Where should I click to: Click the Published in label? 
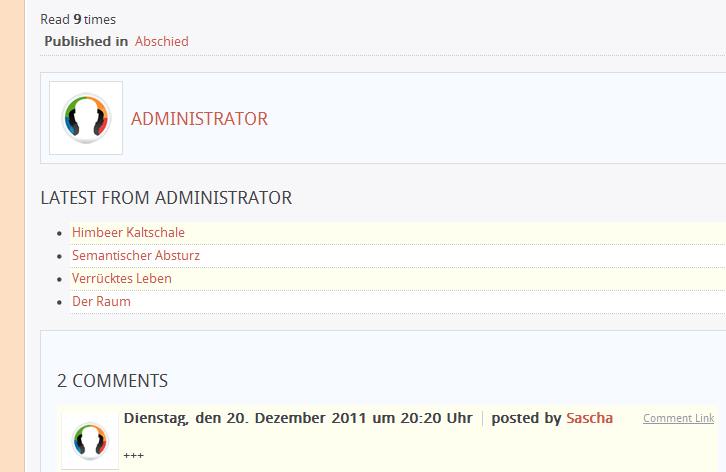86,41
